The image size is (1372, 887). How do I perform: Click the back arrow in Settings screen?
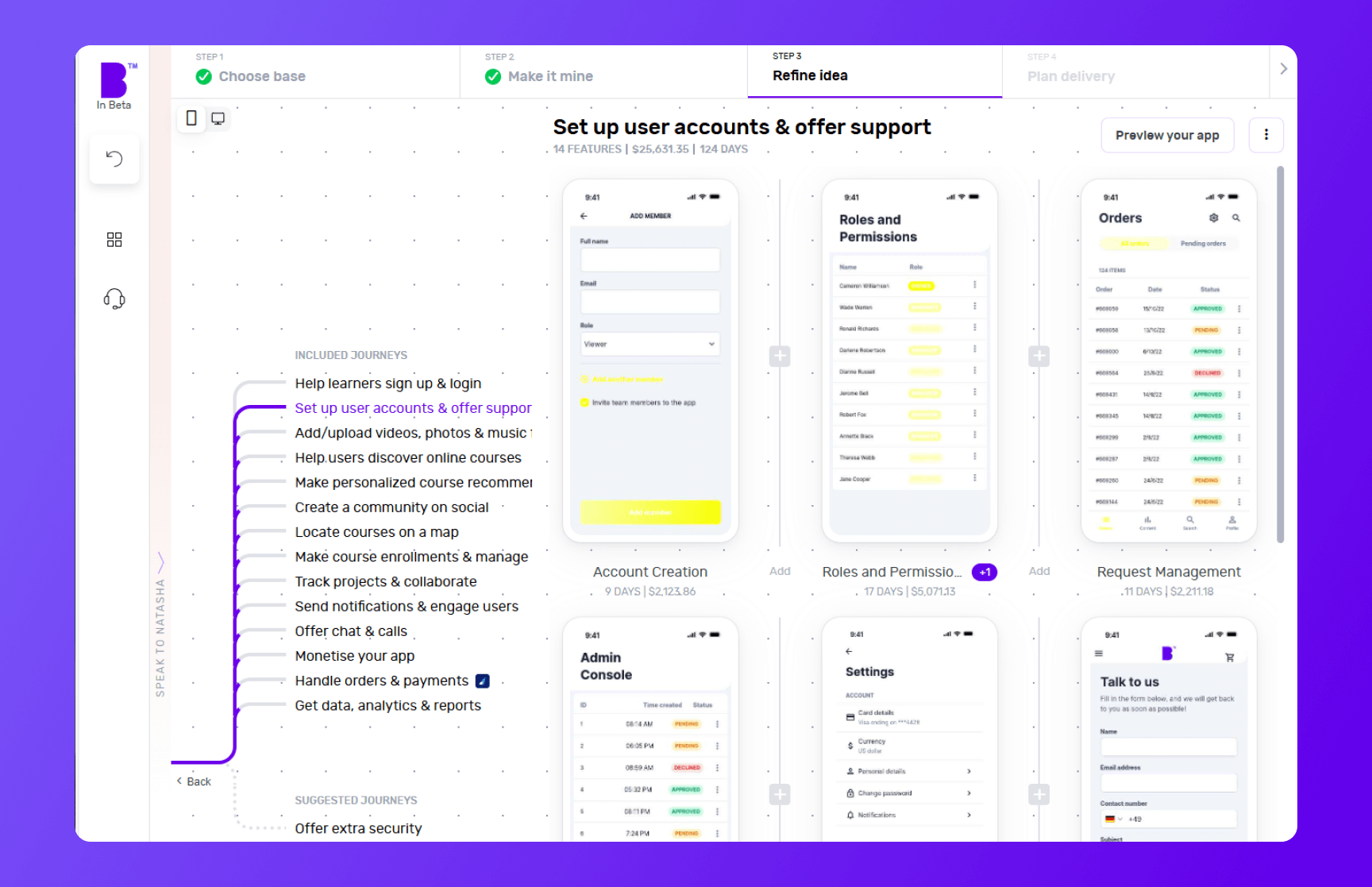pyautogui.click(x=849, y=651)
